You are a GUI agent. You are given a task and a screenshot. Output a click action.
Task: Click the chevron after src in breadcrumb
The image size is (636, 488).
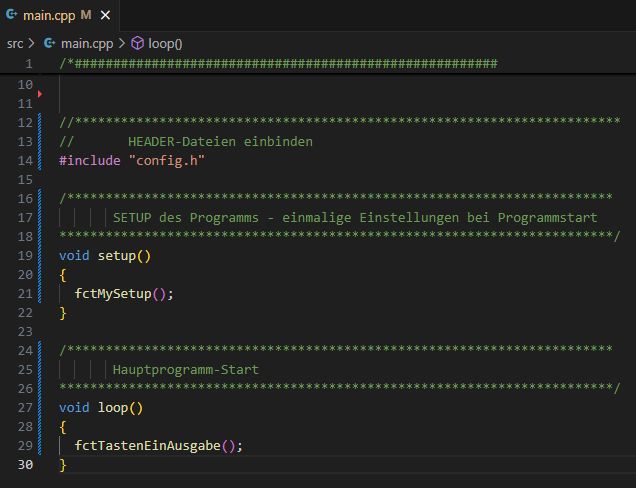click(32, 43)
